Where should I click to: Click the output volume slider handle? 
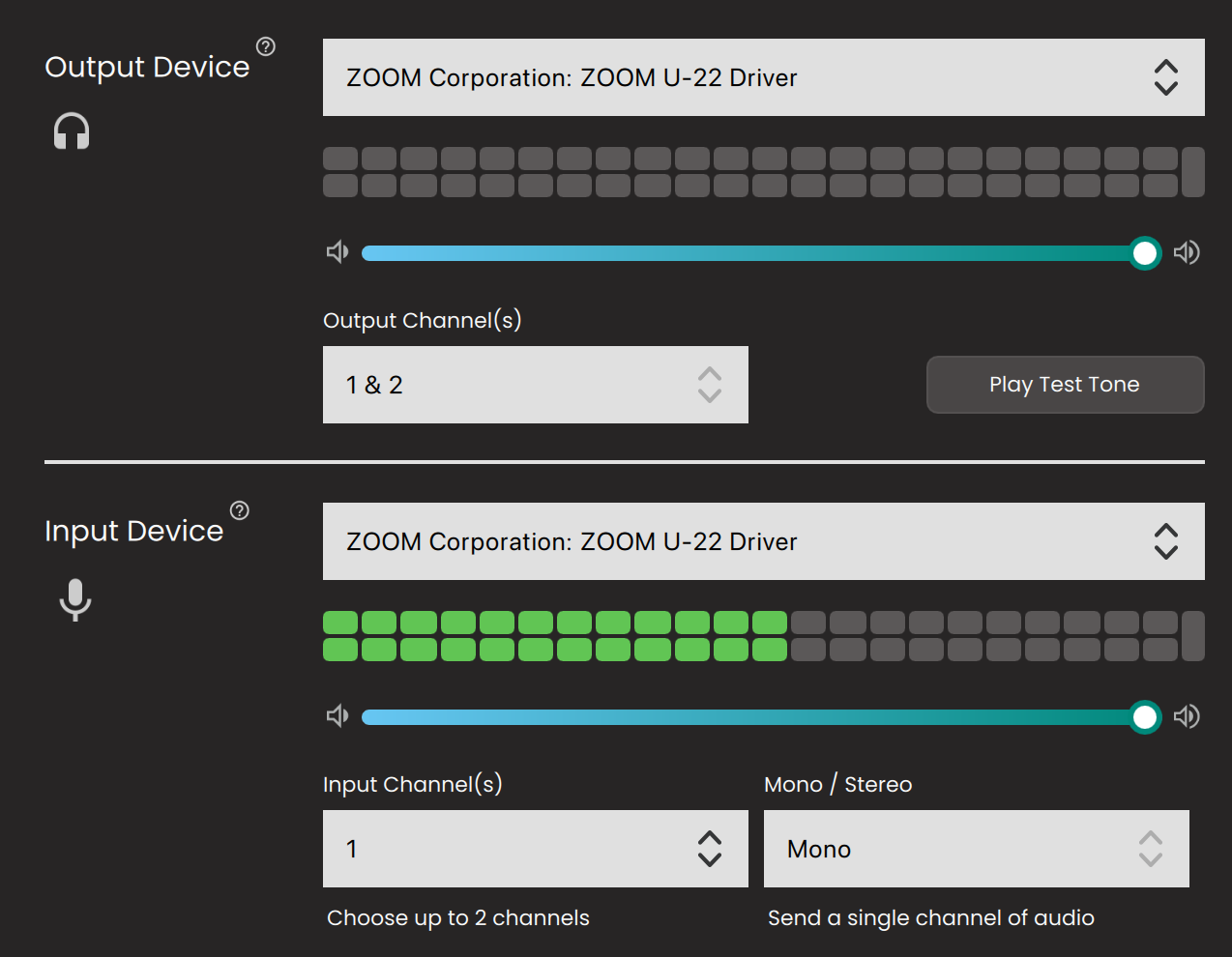click(1145, 252)
